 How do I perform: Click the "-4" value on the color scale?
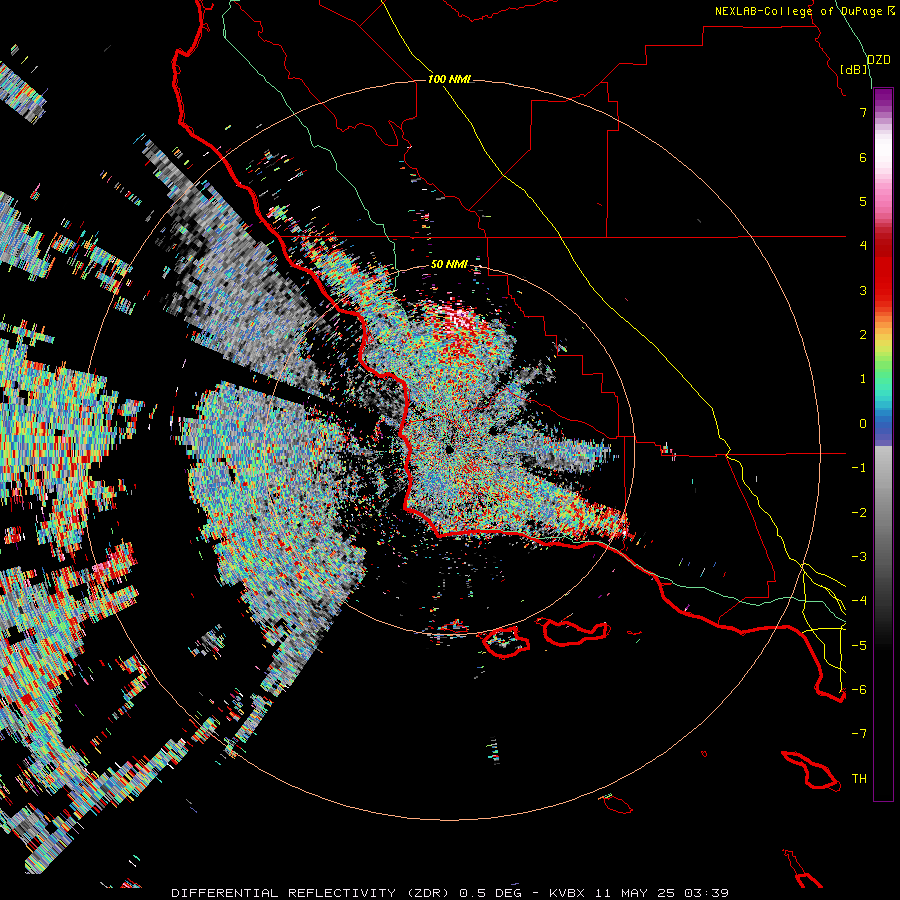[859, 601]
